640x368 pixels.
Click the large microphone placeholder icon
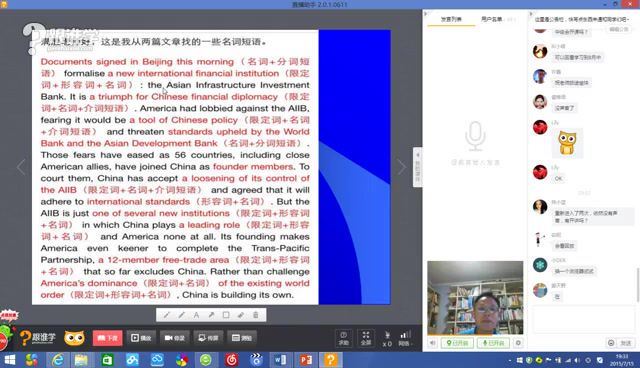[475, 136]
